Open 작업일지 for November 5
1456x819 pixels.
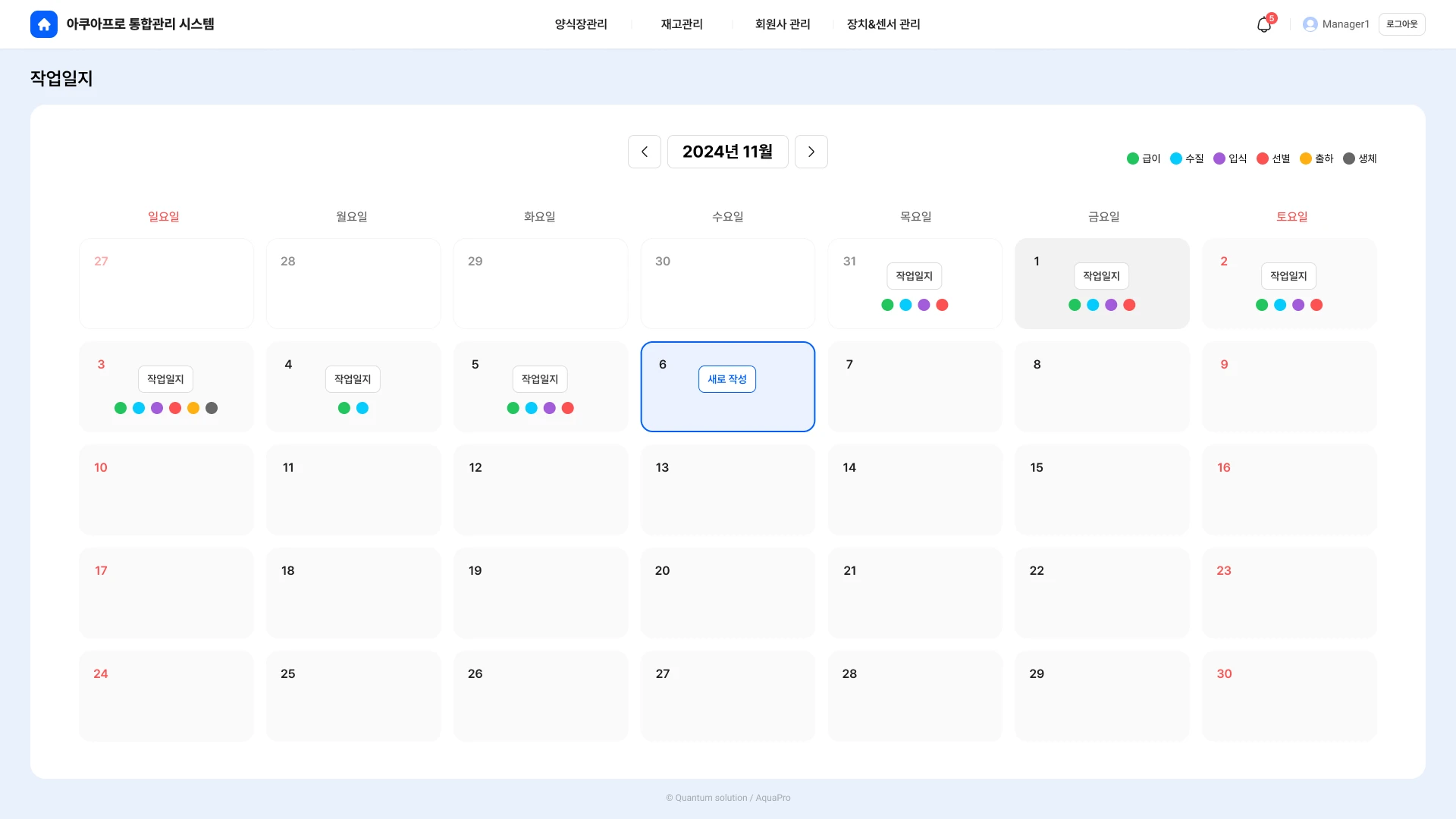(540, 379)
